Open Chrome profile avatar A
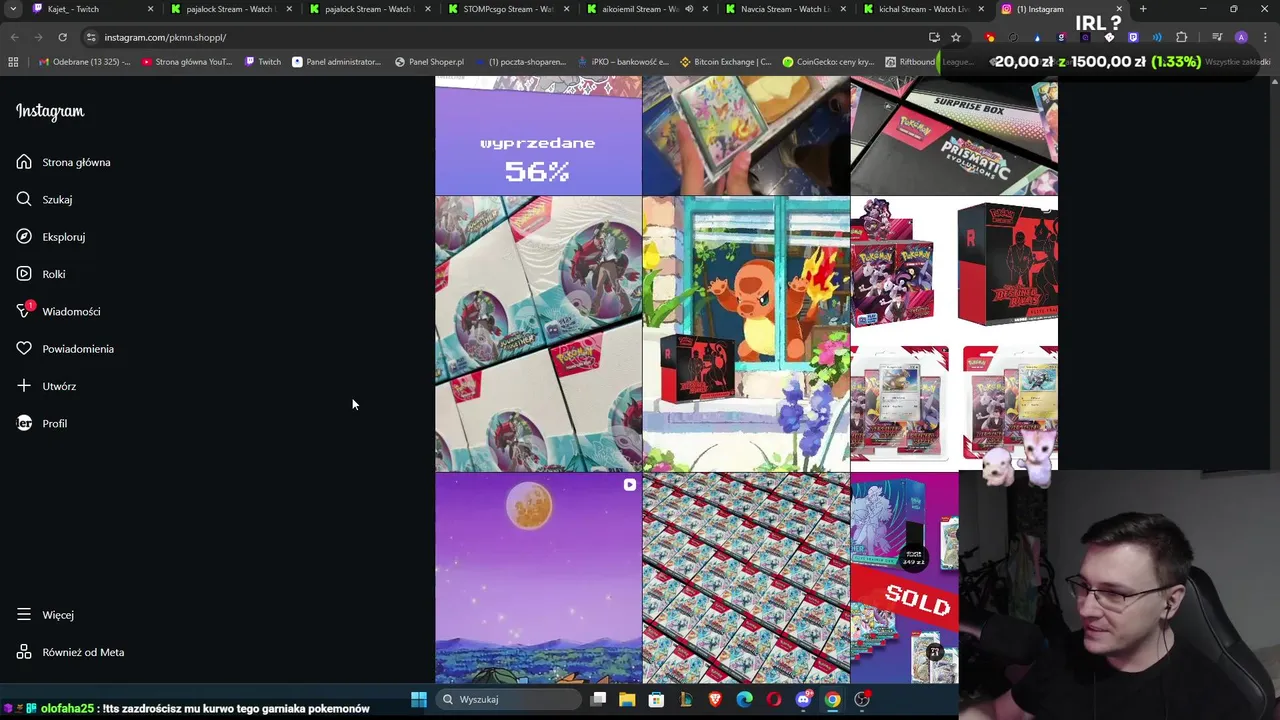The height and width of the screenshot is (720, 1280). coord(1241,37)
